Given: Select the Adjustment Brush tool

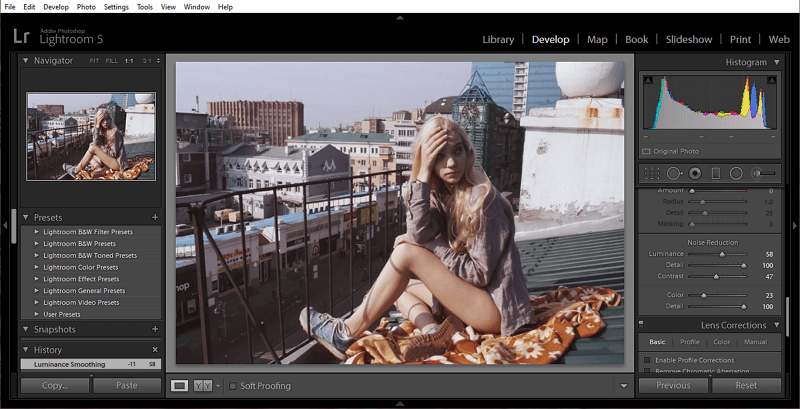Looking at the screenshot, I should point(763,173).
